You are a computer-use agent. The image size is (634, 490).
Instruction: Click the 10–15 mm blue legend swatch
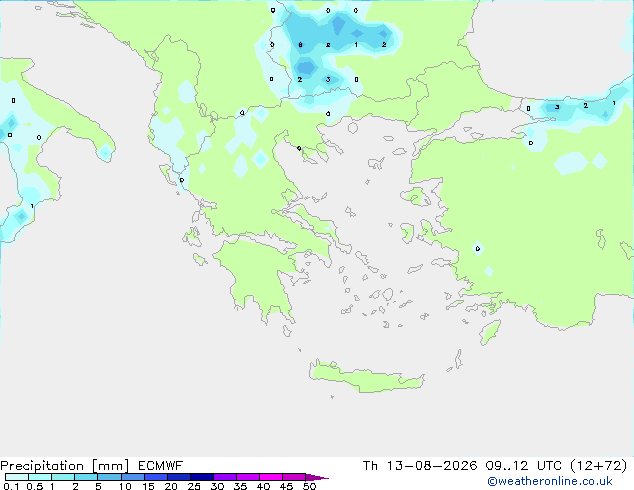(132, 477)
